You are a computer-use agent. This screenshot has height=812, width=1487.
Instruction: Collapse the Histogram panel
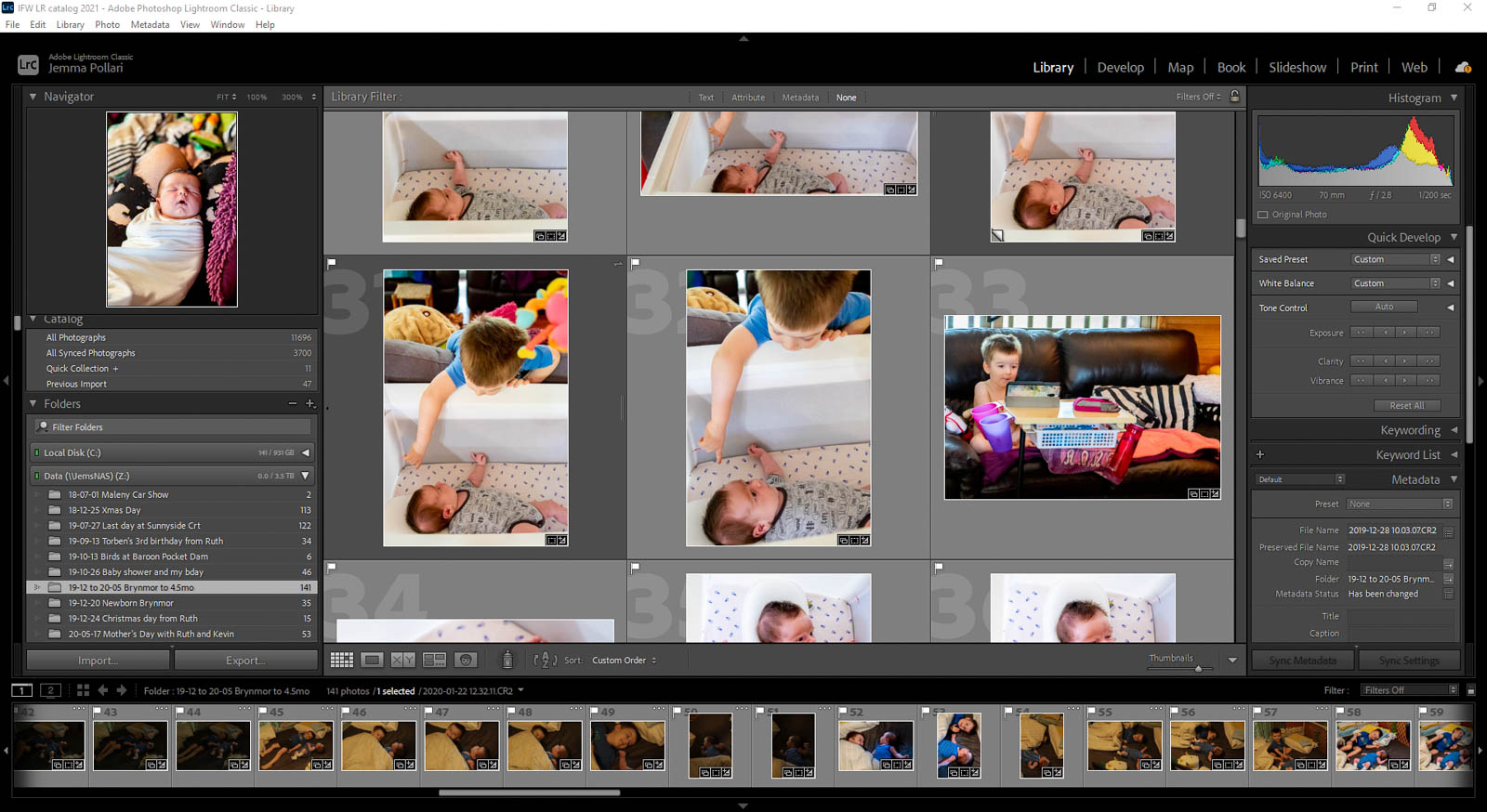pos(1454,98)
